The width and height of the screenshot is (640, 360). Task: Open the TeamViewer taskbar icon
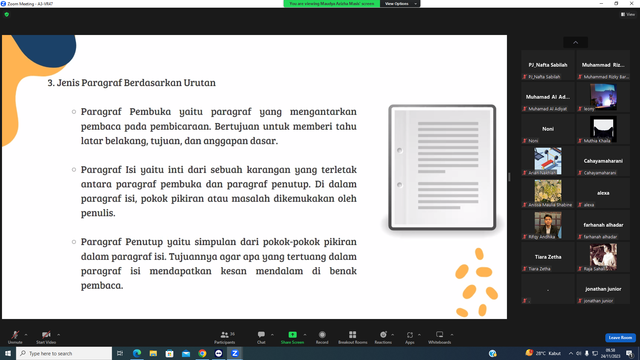[x=218, y=353]
